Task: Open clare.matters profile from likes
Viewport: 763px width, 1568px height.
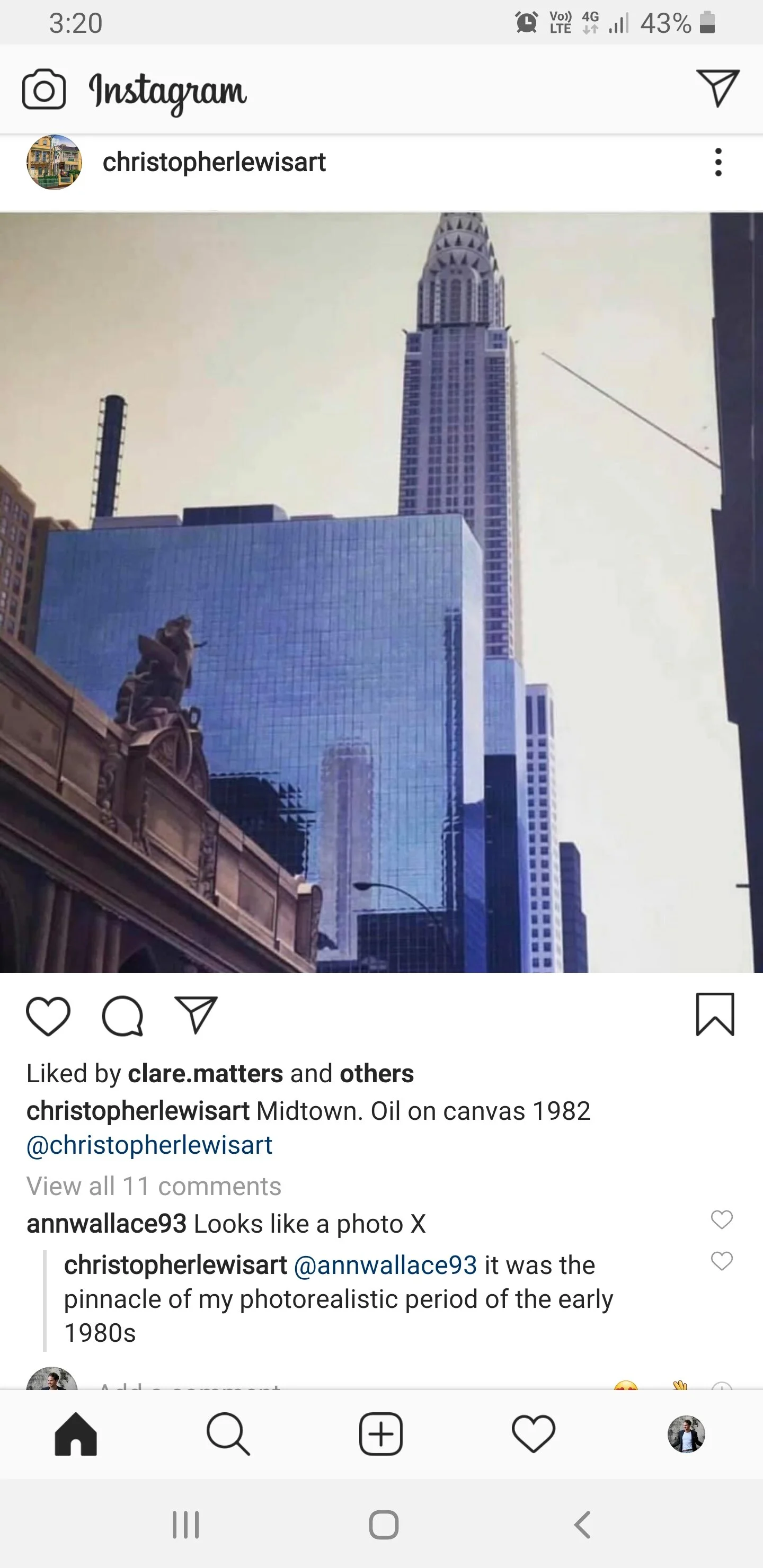Action: [205, 1073]
